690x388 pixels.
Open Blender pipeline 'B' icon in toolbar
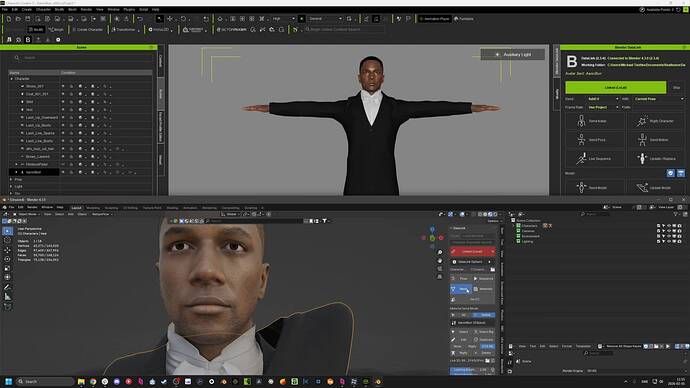click(28, 40)
